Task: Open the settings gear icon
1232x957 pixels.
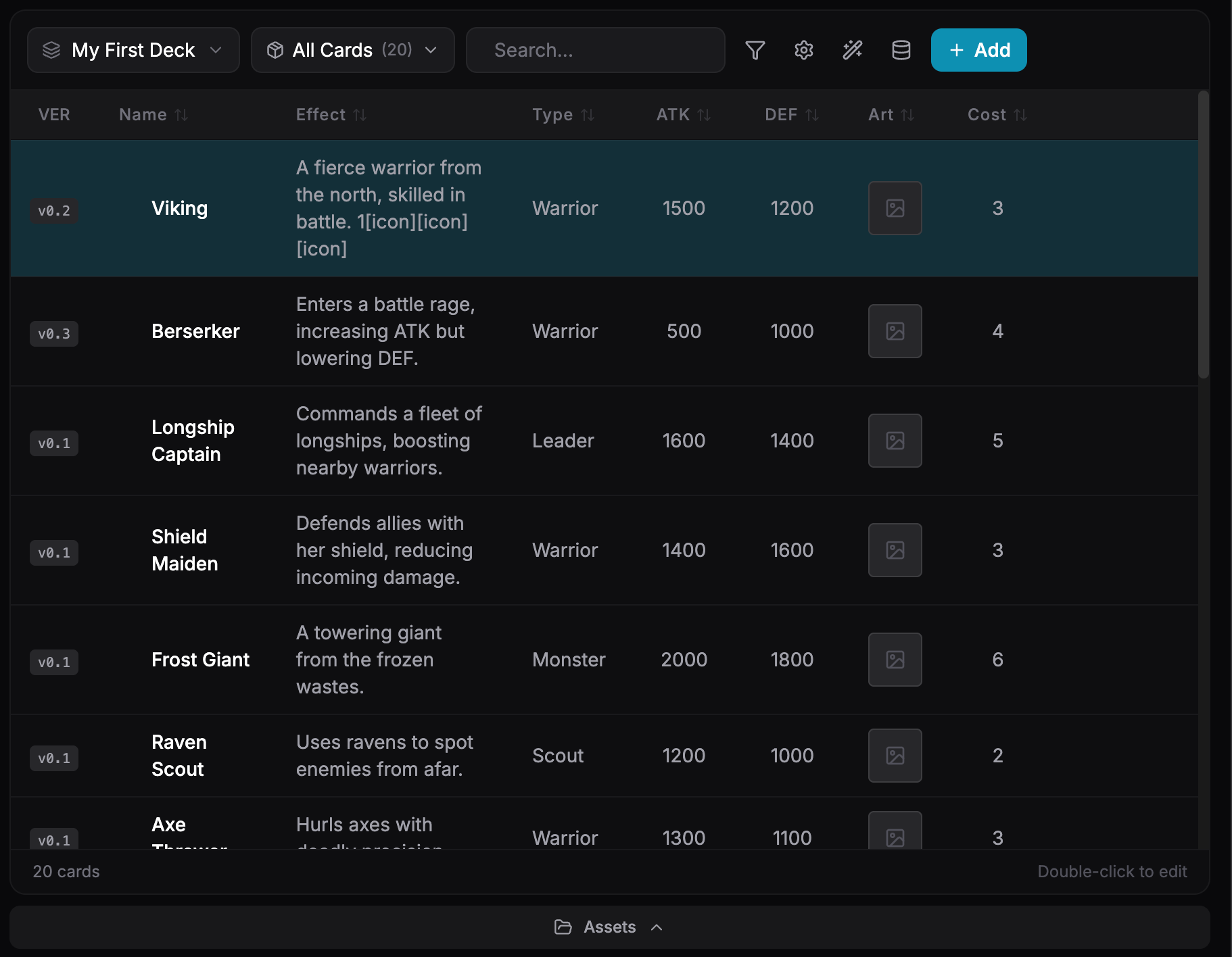Action: (x=803, y=49)
